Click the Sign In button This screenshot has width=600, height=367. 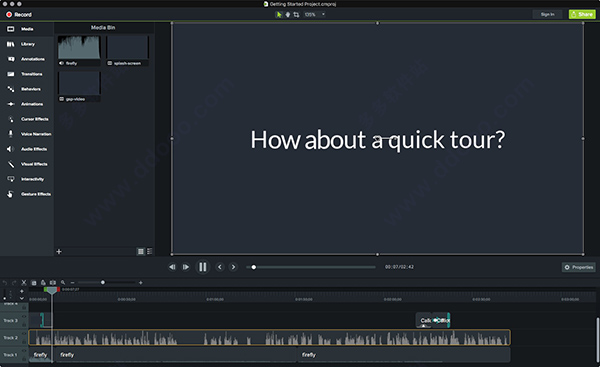pyautogui.click(x=547, y=14)
